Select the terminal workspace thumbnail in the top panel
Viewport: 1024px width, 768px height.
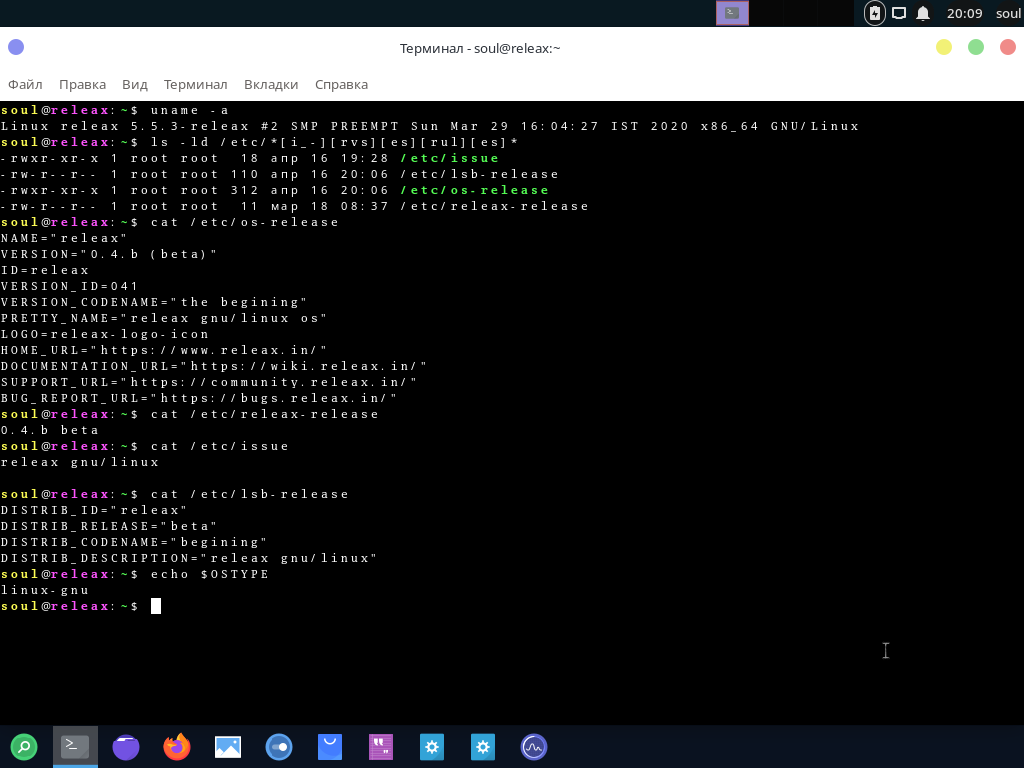[x=732, y=13]
